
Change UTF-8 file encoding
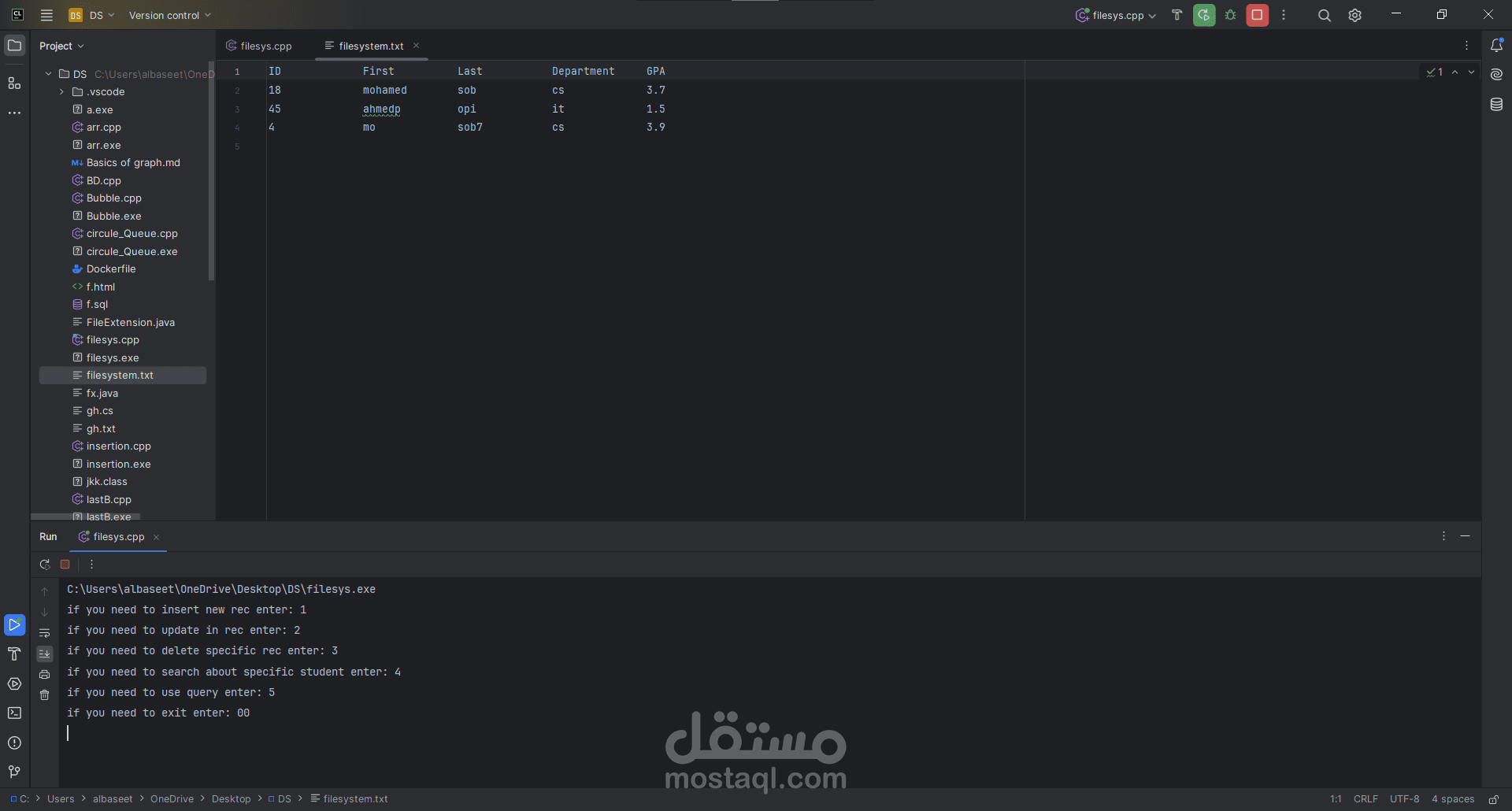(x=1404, y=799)
